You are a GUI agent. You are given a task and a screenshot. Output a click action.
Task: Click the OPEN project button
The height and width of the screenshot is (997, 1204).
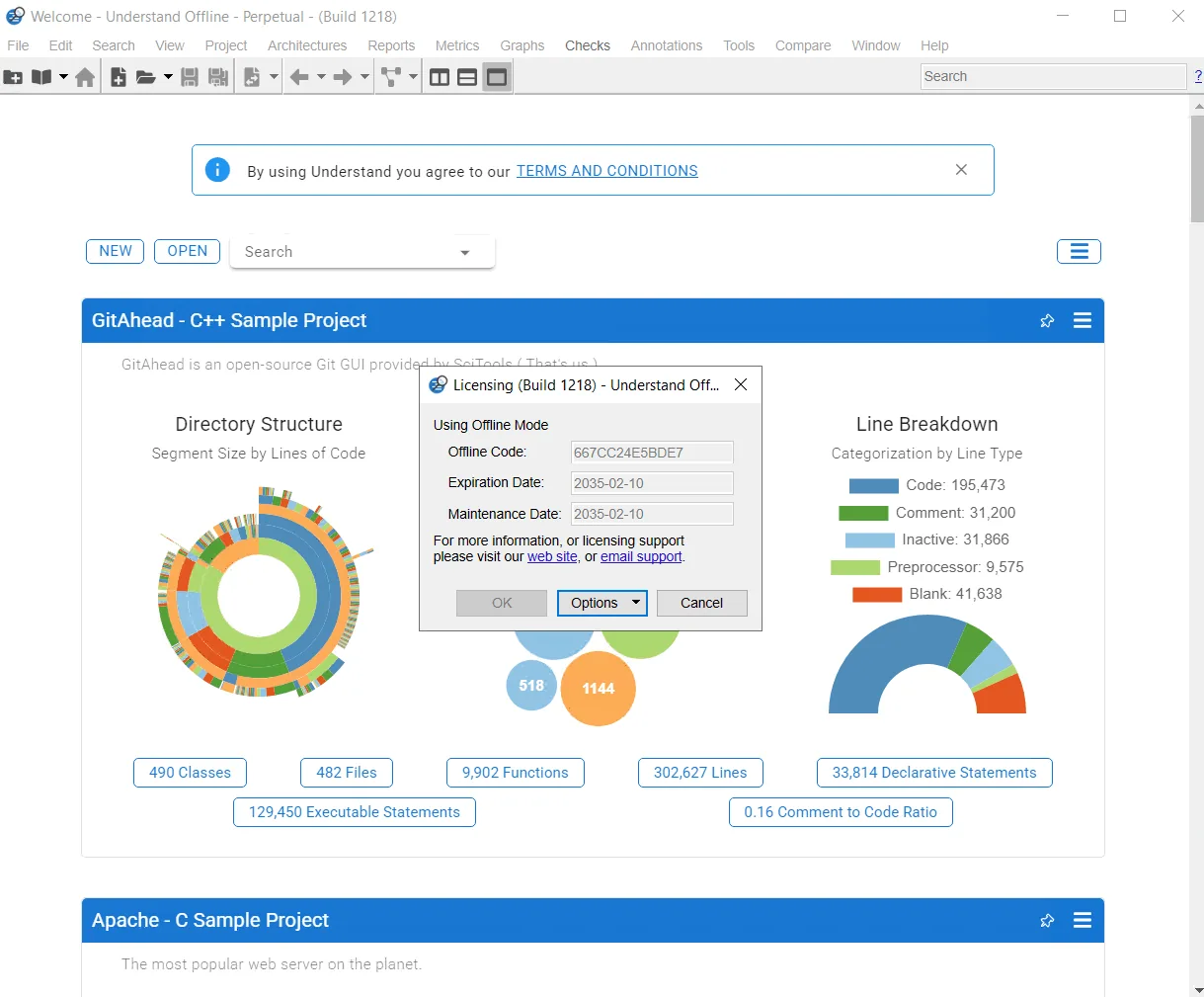coord(188,251)
